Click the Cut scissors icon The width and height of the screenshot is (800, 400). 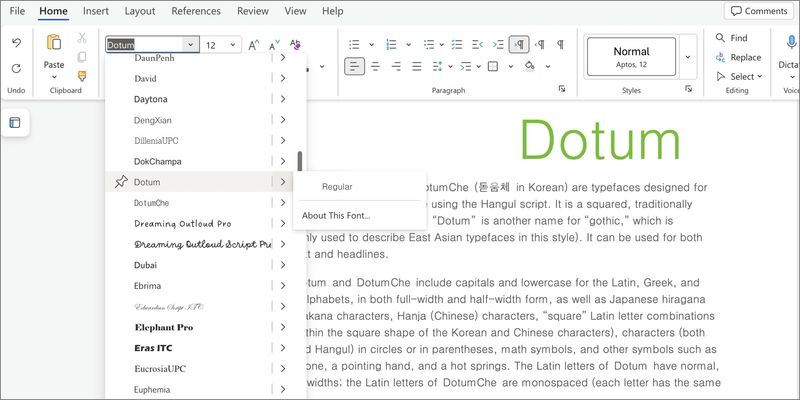82,38
